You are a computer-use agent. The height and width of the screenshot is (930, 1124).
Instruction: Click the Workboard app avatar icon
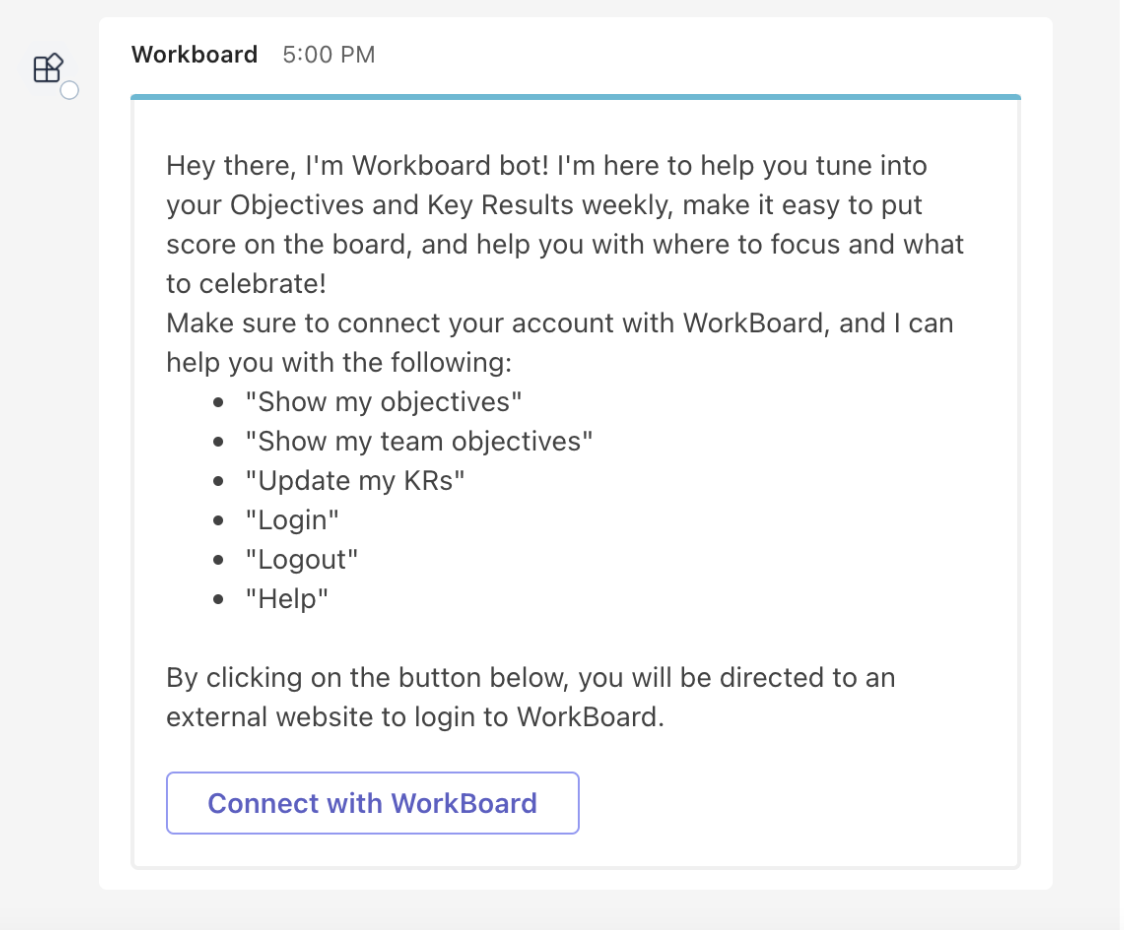(x=48, y=68)
